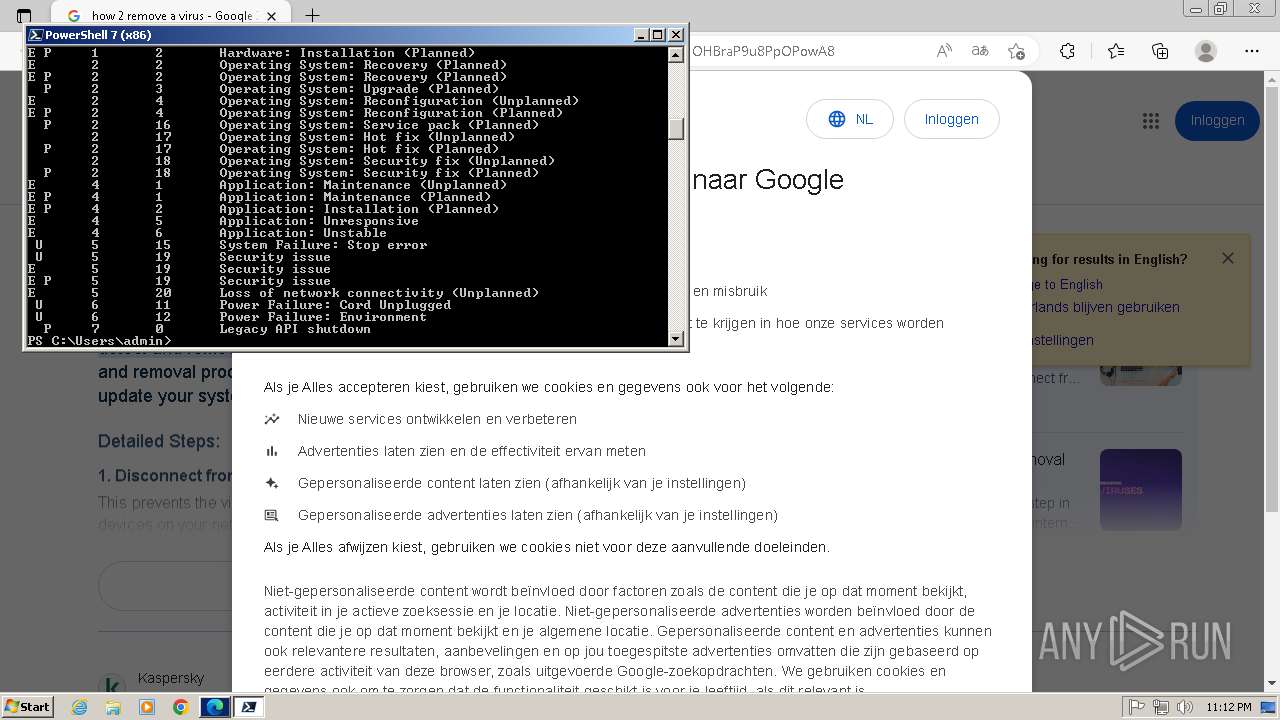
Task: Open Action Center flag tray icon
Action: tap(1137, 707)
